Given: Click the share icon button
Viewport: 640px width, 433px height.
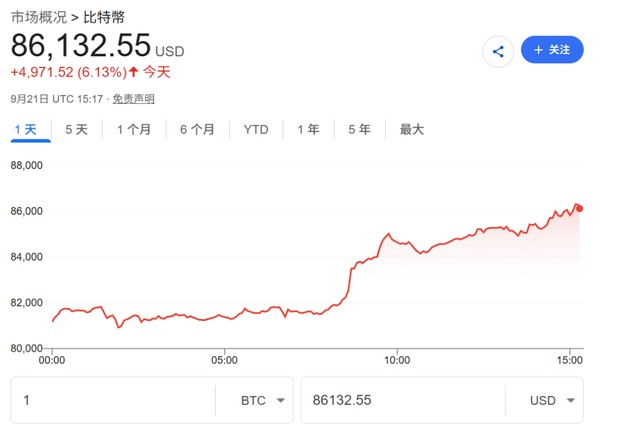Looking at the screenshot, I should (x=498, y=51).
